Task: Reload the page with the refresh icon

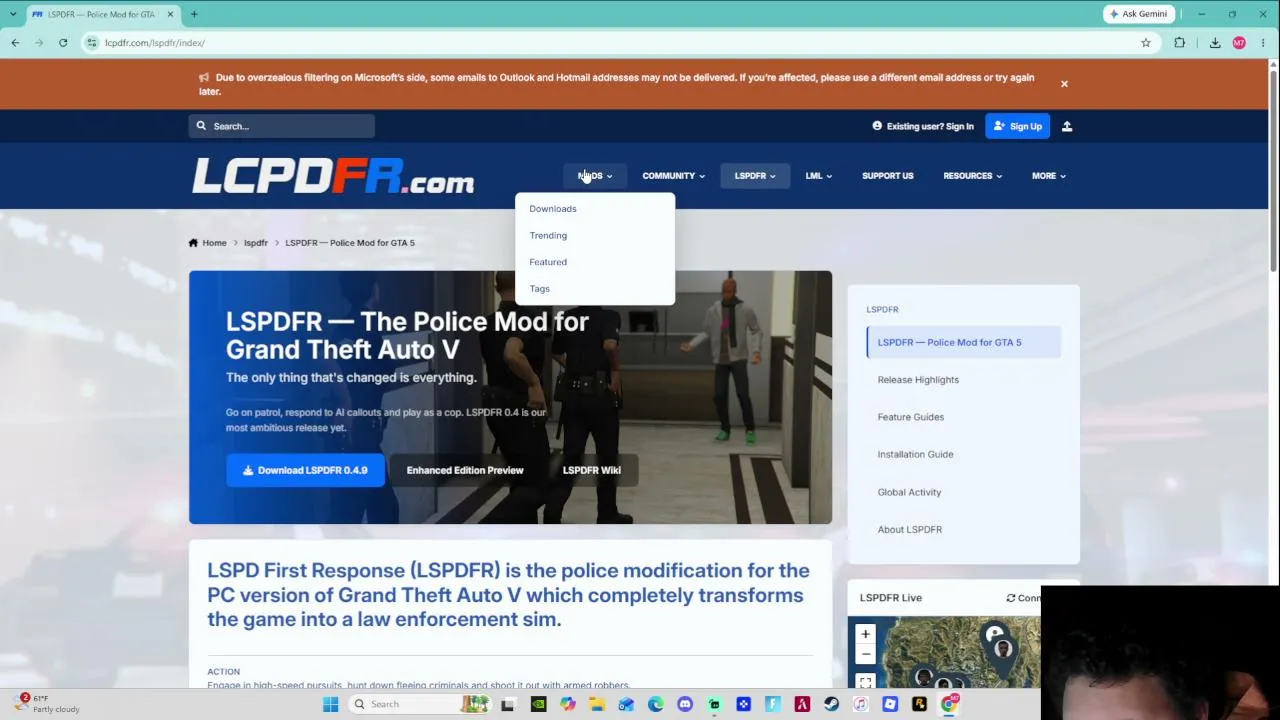Action: [x=63, y=43]
